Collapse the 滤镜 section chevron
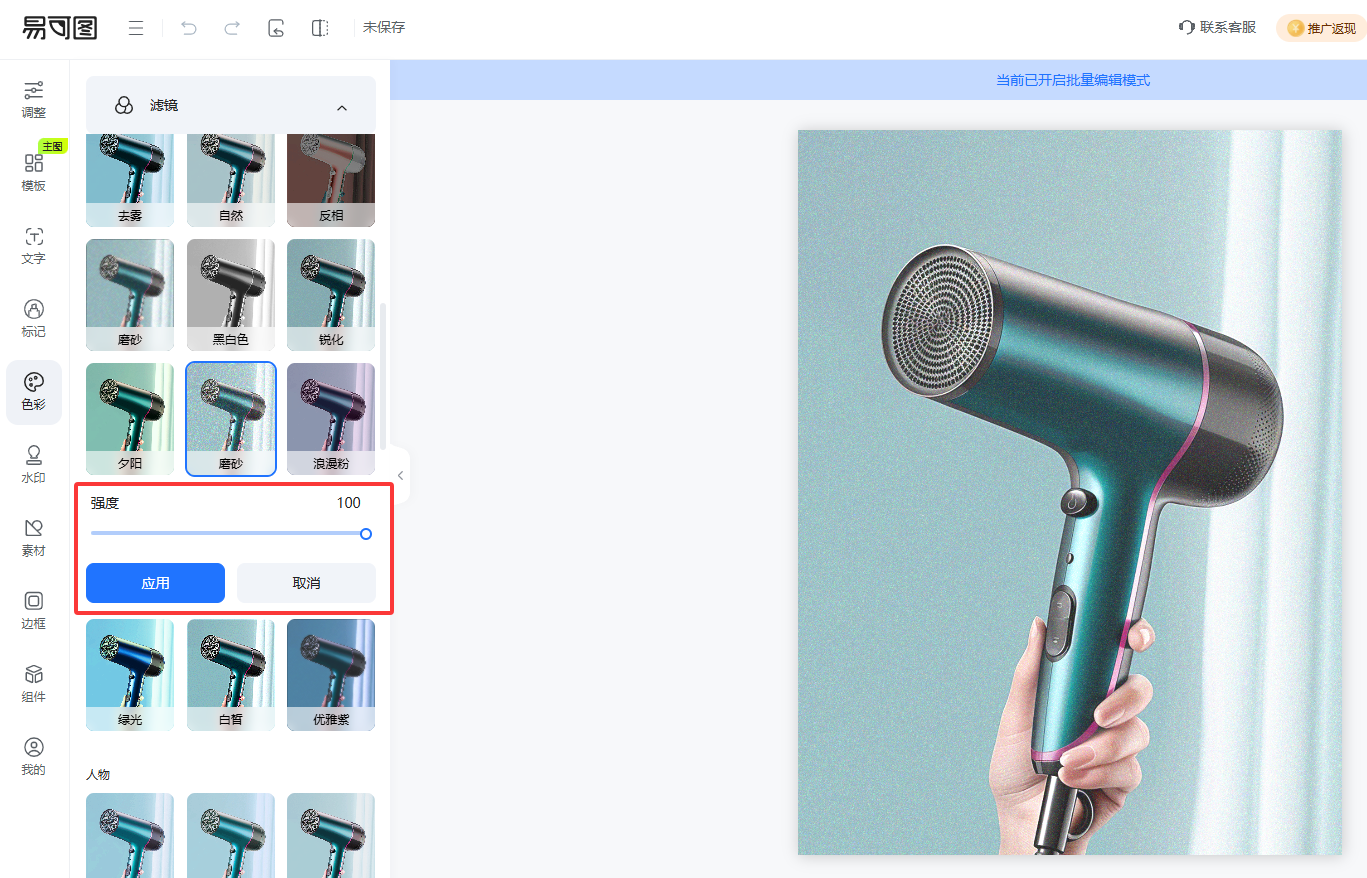Screen dimensions: 1367x878 [x=342, y=106]
